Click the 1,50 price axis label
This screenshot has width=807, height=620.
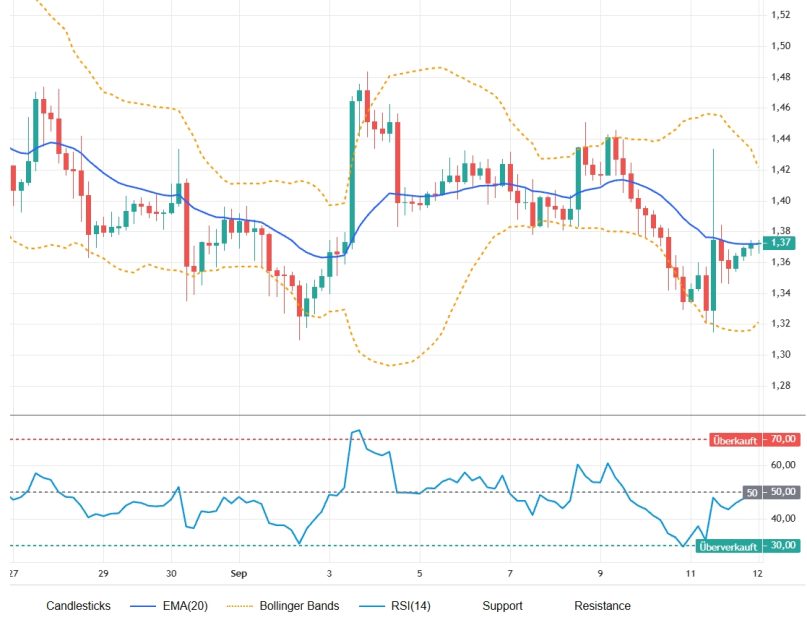pyautogui.click(x=781, y=46)
